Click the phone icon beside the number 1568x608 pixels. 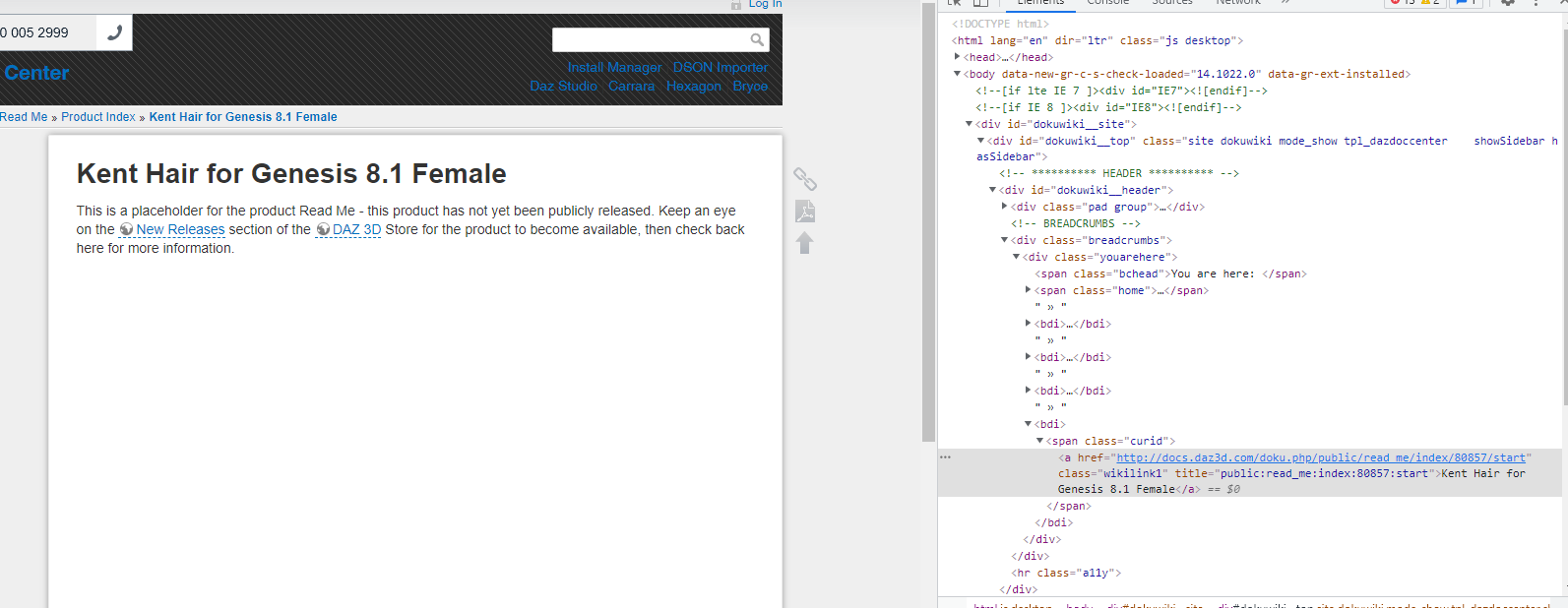[x=114, y=32]
